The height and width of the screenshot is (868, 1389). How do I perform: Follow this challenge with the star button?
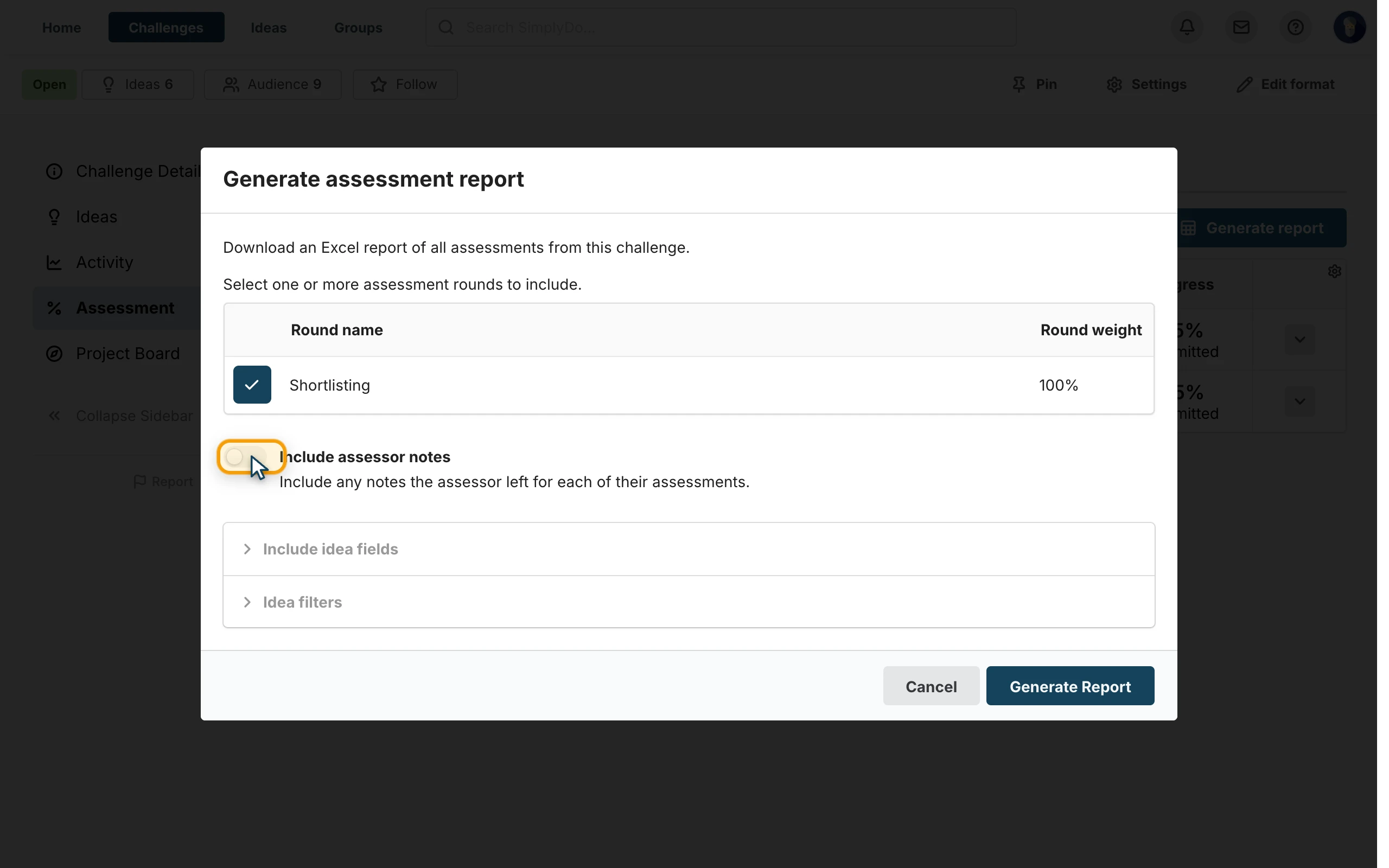click(405, 85)
